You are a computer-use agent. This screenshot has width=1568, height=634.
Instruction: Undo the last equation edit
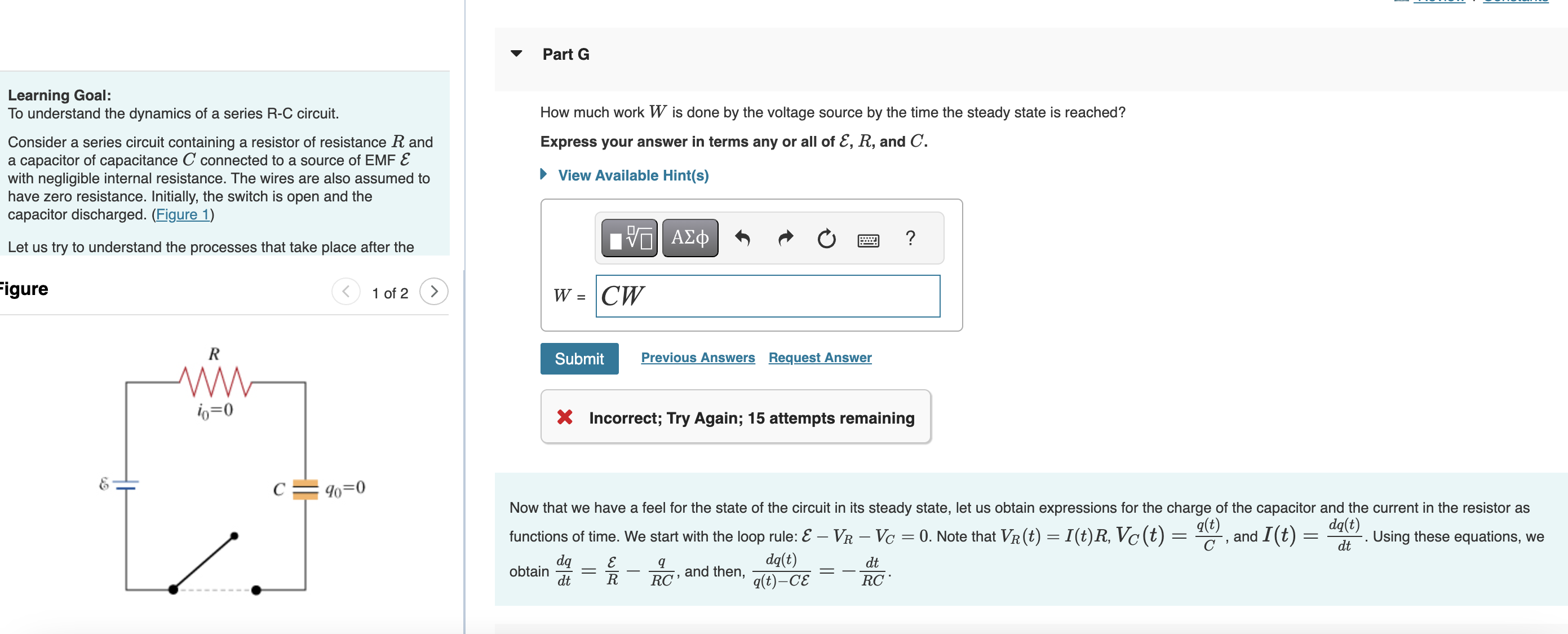coord(742,238)
